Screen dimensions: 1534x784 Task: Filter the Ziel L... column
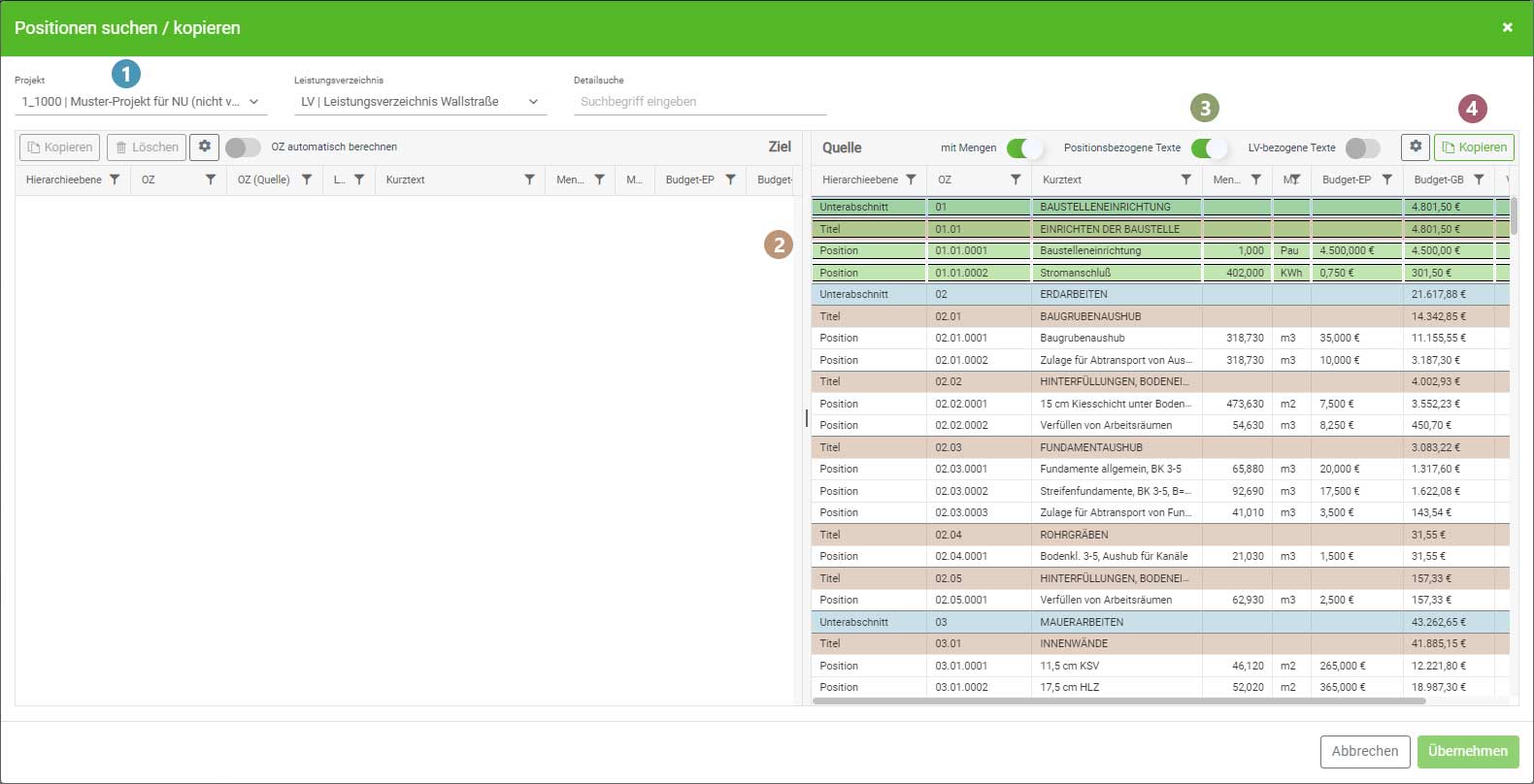pyautogui.click(x=359, y=180)
